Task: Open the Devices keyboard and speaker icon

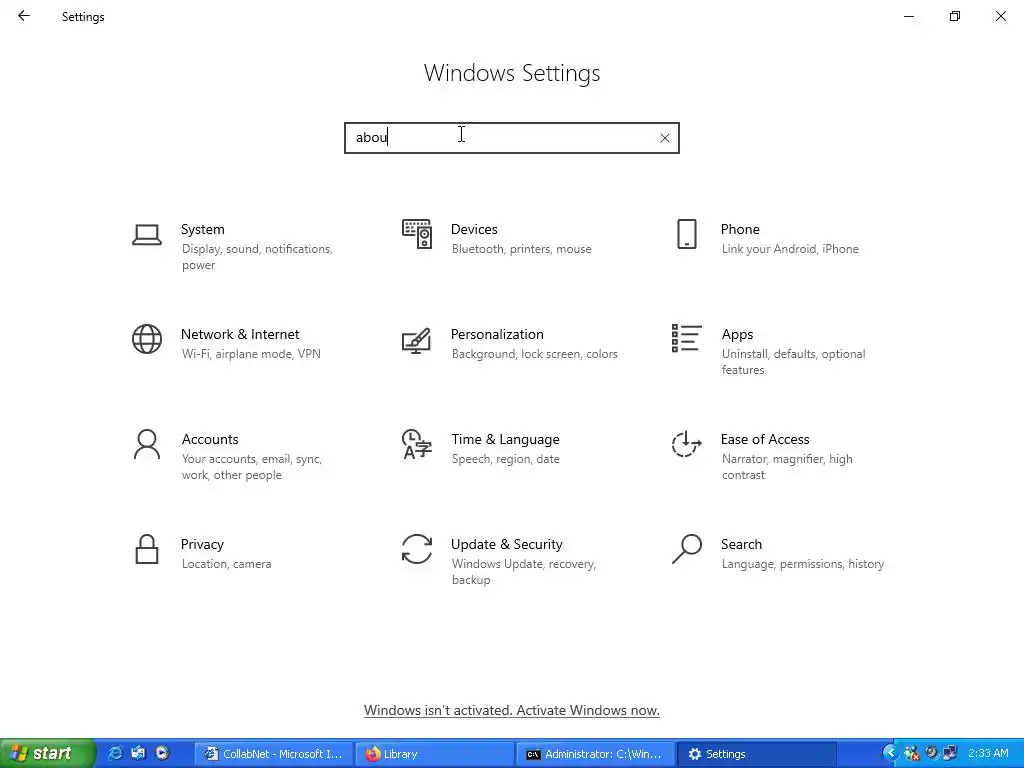Action: coord(417,234)
